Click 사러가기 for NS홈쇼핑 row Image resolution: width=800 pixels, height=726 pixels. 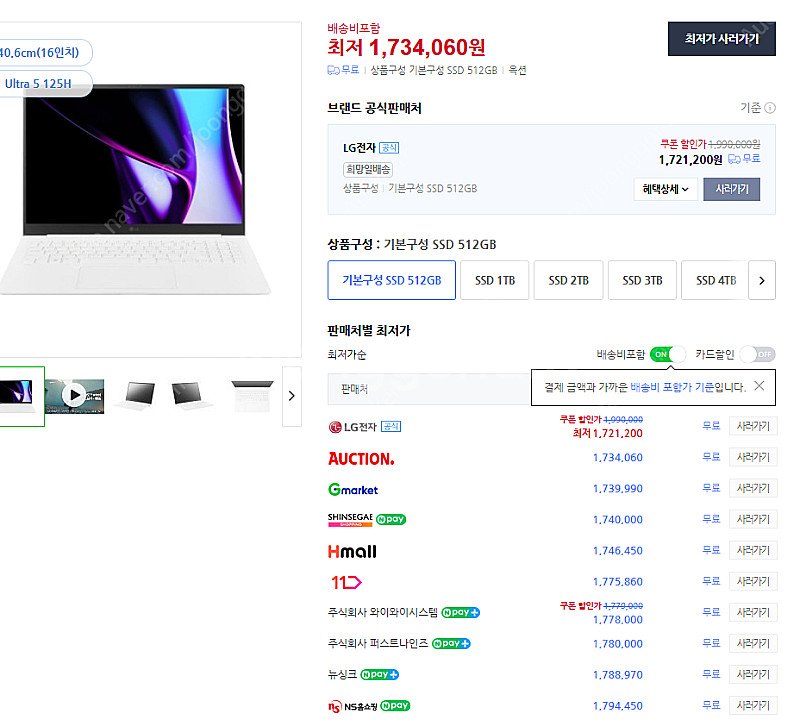point(753,706)
